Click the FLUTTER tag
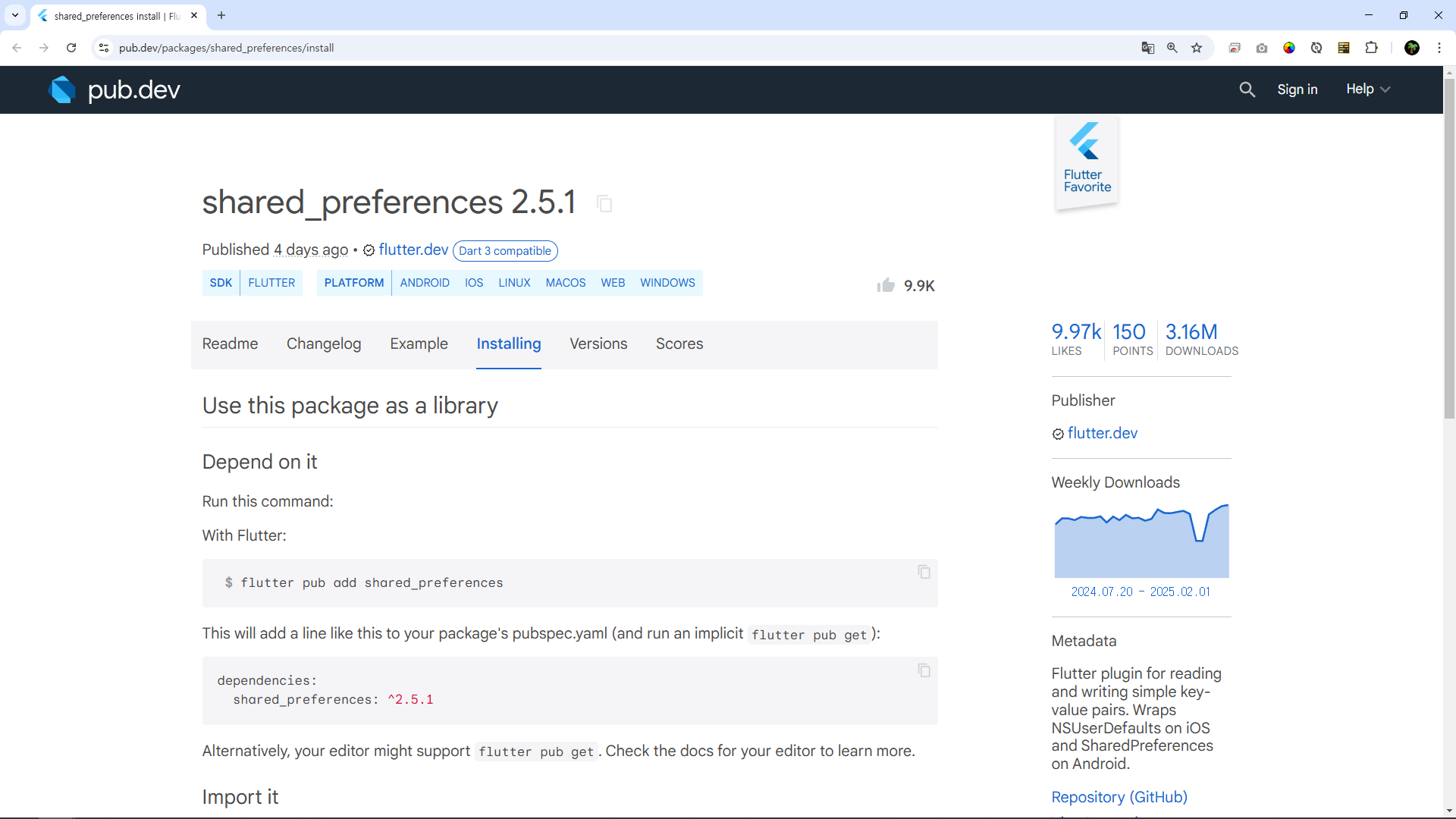This screenshot has height=819, width=1456. click(x=271, y=283)
